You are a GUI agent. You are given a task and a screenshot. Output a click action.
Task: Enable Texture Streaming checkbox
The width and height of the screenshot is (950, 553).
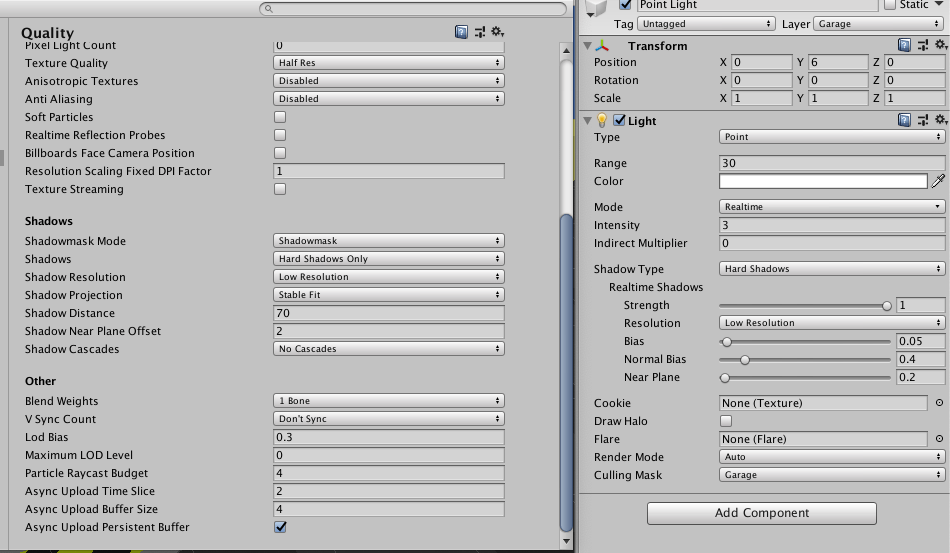pos(280,189)
